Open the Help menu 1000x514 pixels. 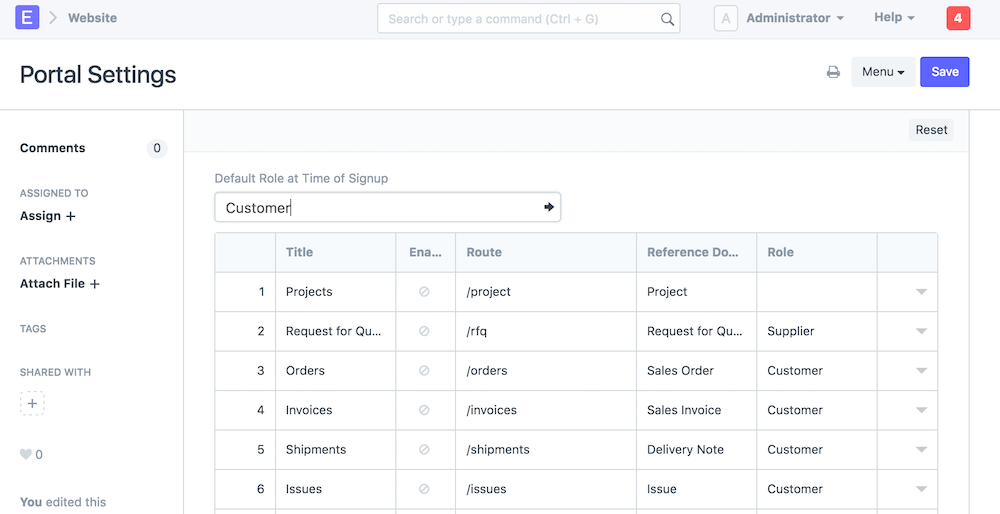click(894, 18)
